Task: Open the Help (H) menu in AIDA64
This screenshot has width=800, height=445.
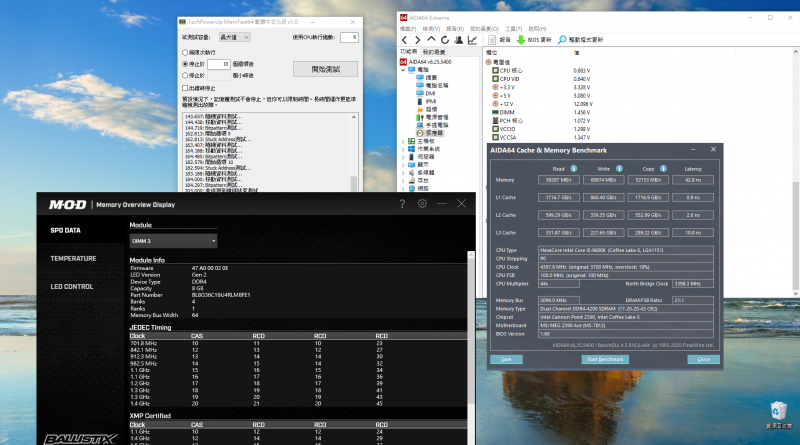Action: [537, 29]
